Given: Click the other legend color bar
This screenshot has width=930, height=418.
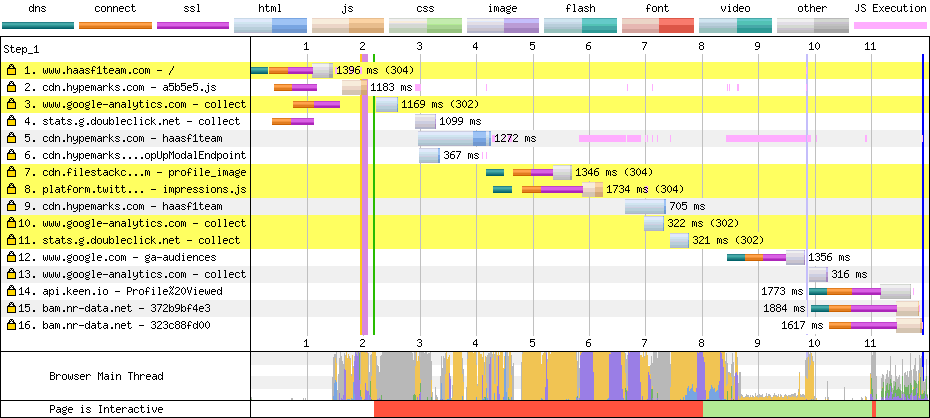Looking at the screenshot, I should pyautogui.click(x=813, y=25).
